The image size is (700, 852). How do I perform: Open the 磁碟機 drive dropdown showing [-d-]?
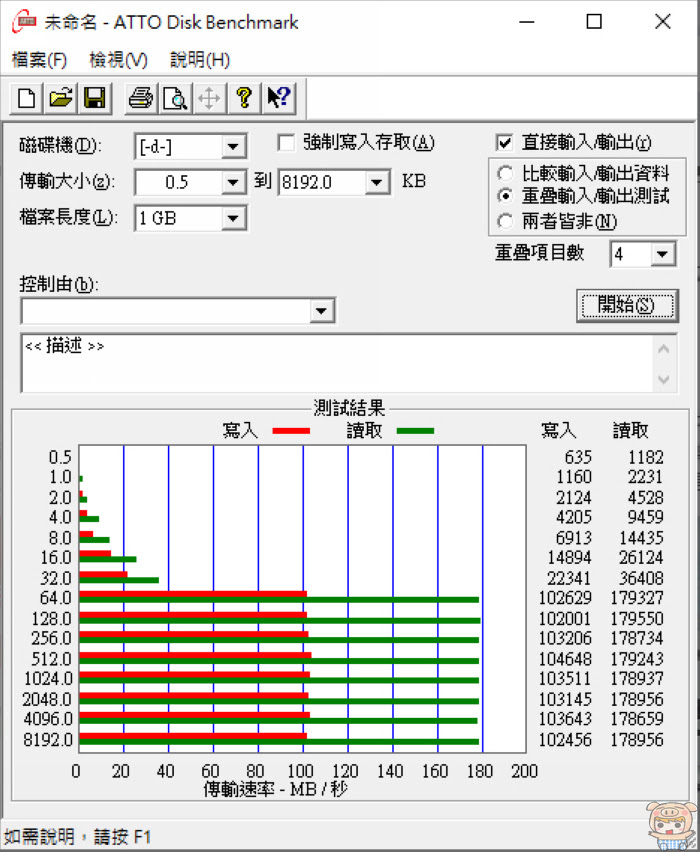[233, 147]
